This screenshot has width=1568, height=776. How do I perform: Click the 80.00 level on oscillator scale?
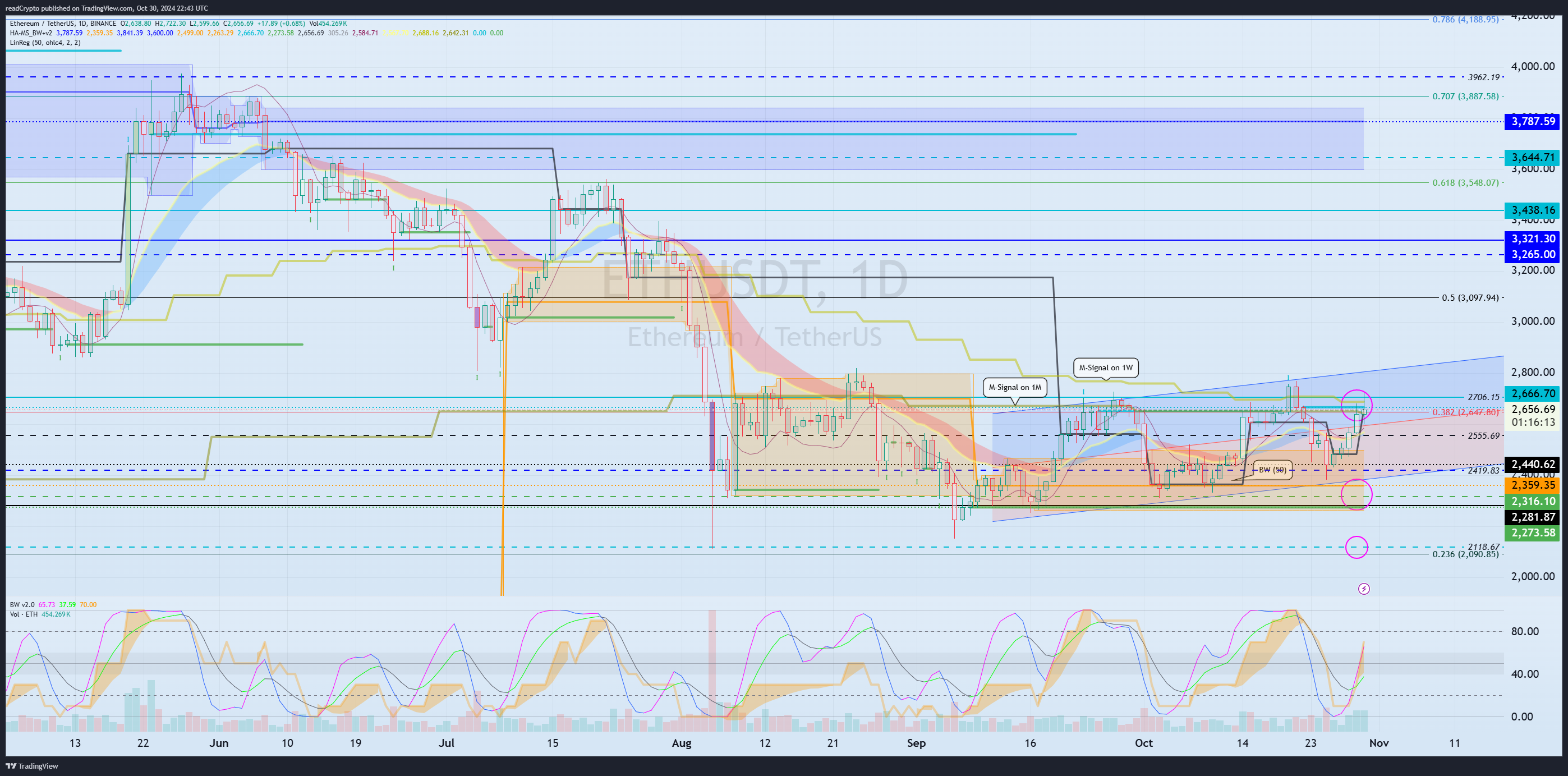(1525, 631)
